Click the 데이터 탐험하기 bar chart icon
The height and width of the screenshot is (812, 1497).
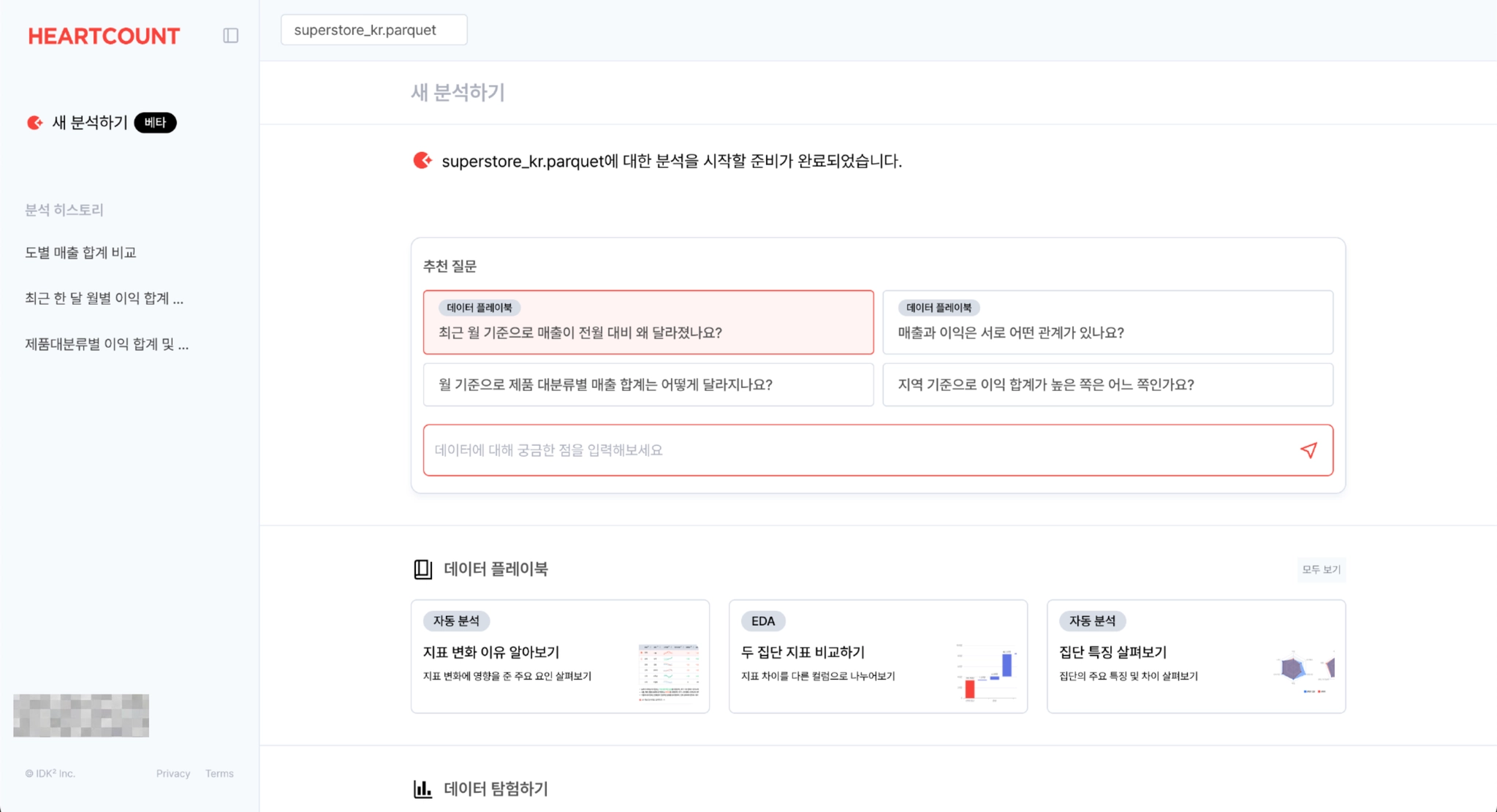point(422,789)
